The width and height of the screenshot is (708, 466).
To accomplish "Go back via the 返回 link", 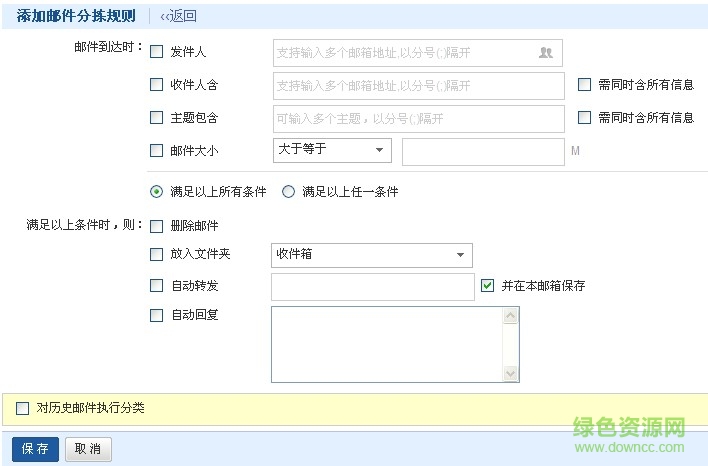I will (180, 16).
